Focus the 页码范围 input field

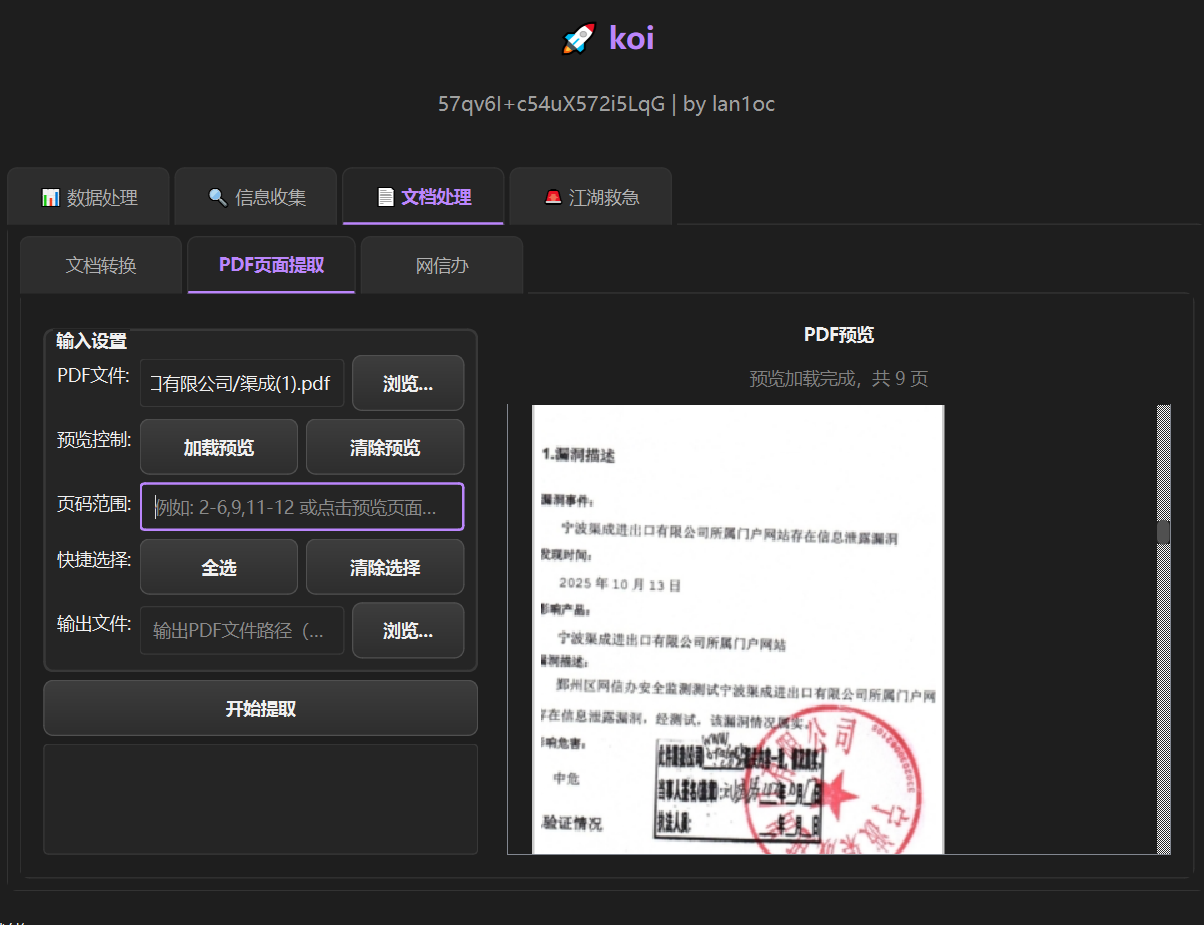pos(302,508)
